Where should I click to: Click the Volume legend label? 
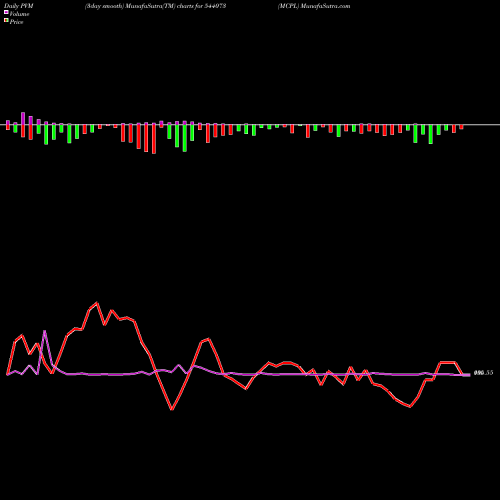19,14
